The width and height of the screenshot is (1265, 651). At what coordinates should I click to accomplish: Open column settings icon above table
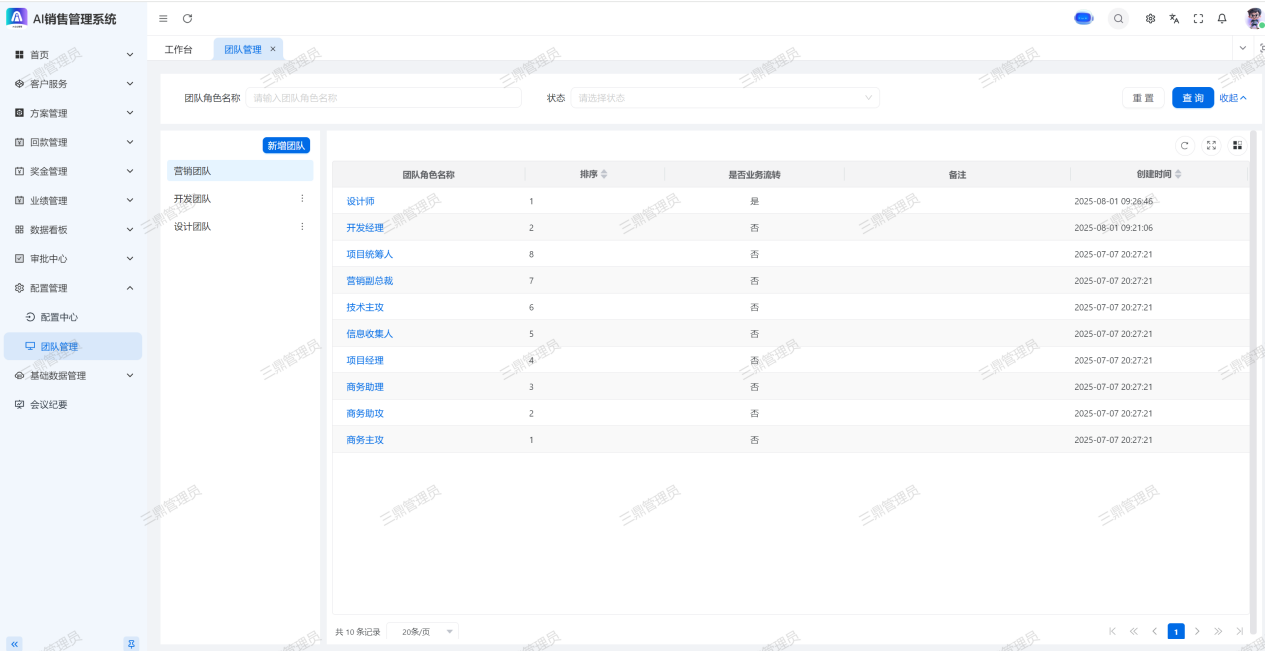tap(1237, 146)
